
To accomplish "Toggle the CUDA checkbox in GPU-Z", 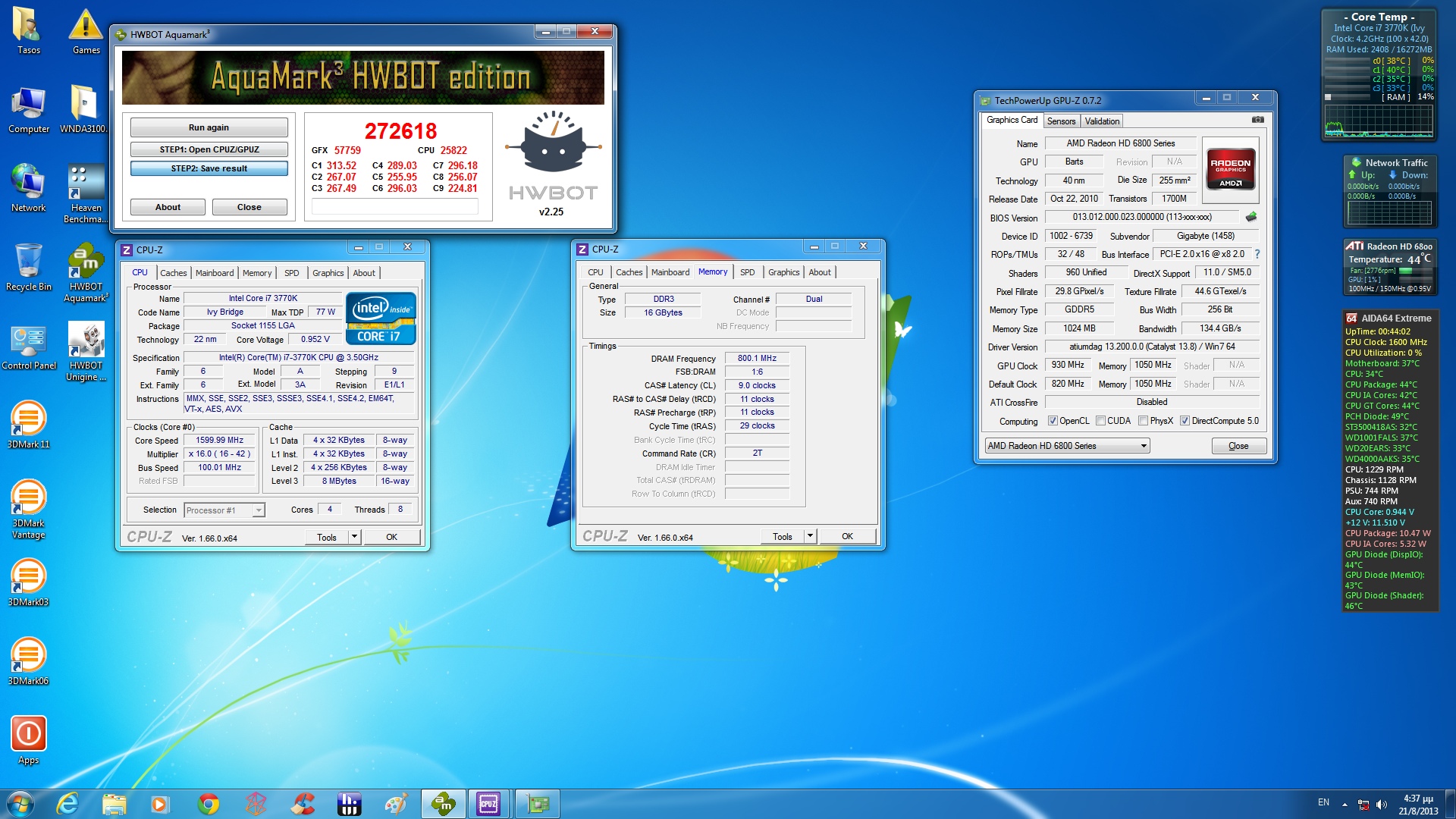I will pyautogui.click(x=1100, y=421).
